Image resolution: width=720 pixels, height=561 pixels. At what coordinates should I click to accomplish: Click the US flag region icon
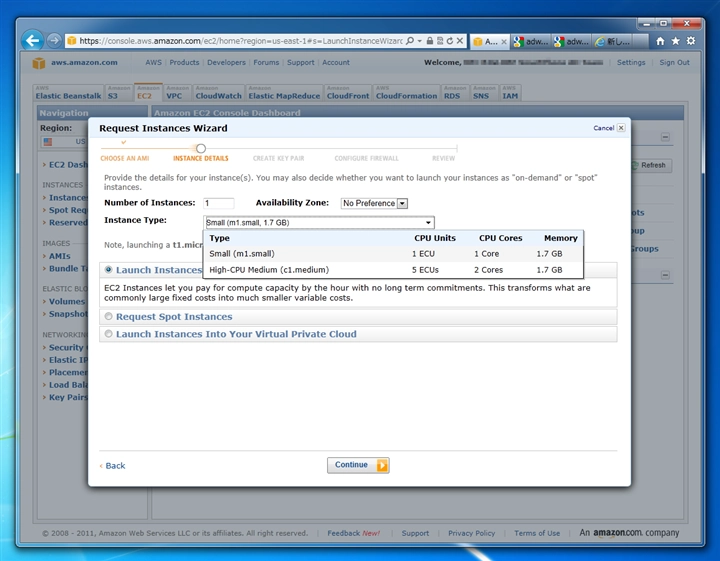[x=48, y=141]
